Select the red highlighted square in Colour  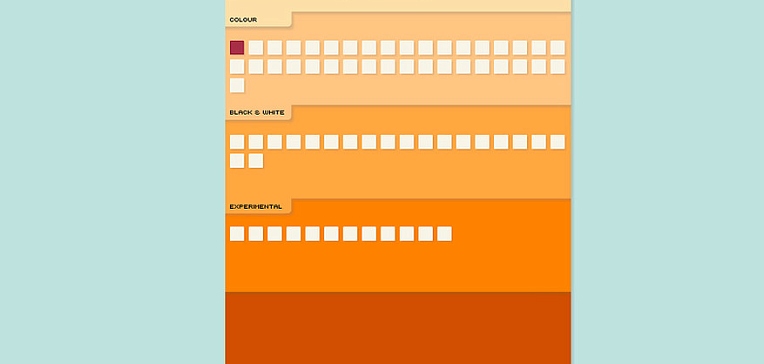(x=237, y=48)
